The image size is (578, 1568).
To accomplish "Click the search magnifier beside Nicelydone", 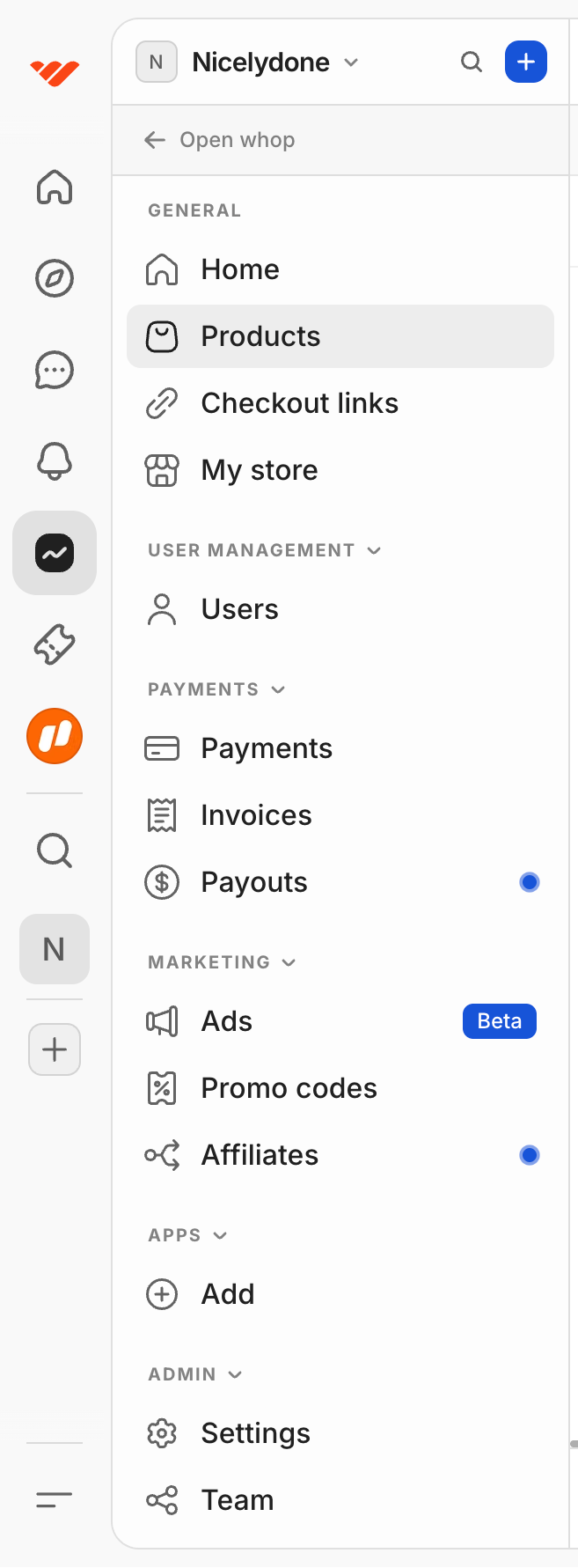I will (x=472, y=63).
